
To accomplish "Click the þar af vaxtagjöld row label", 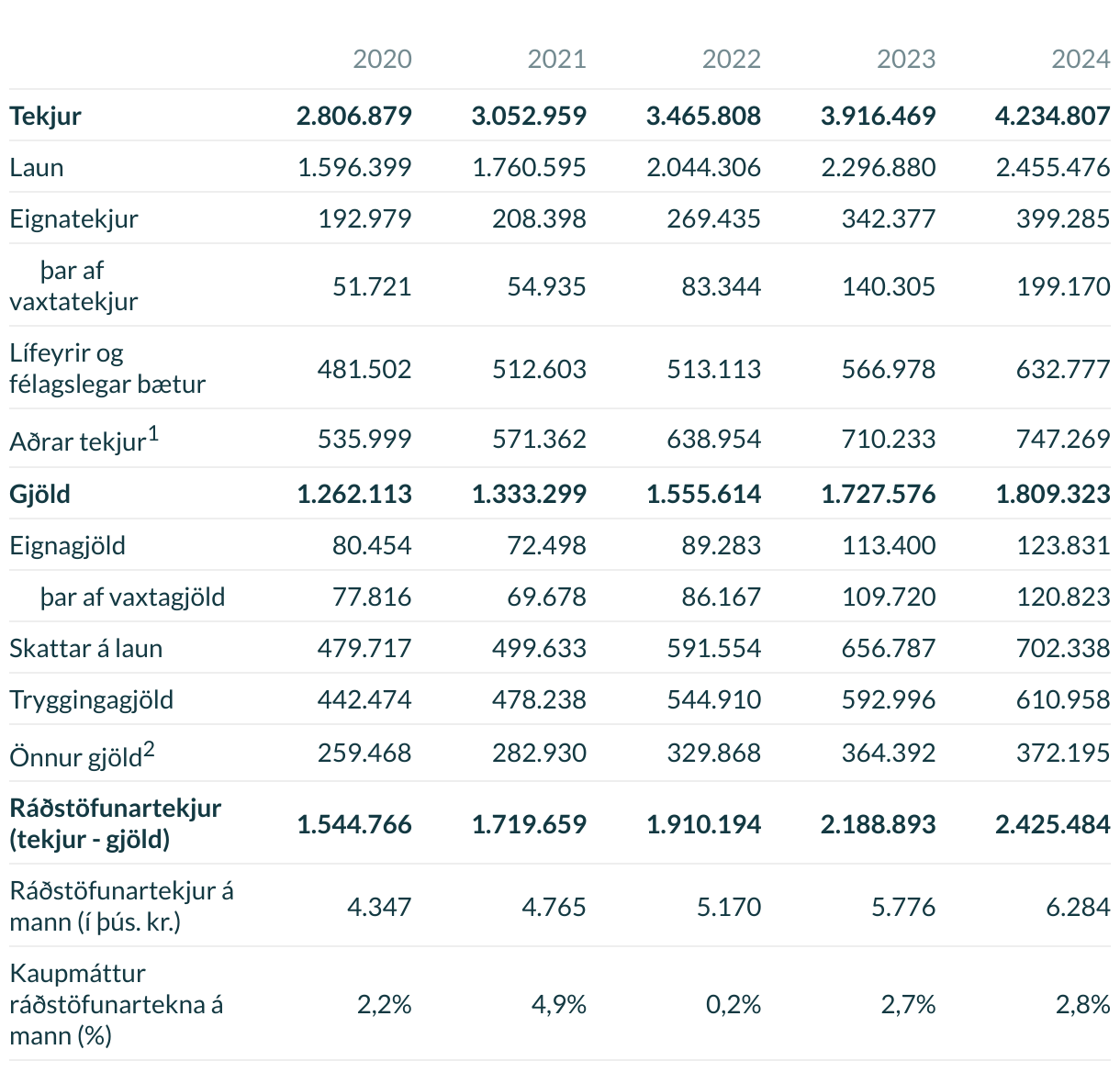I will coord(132,597).
